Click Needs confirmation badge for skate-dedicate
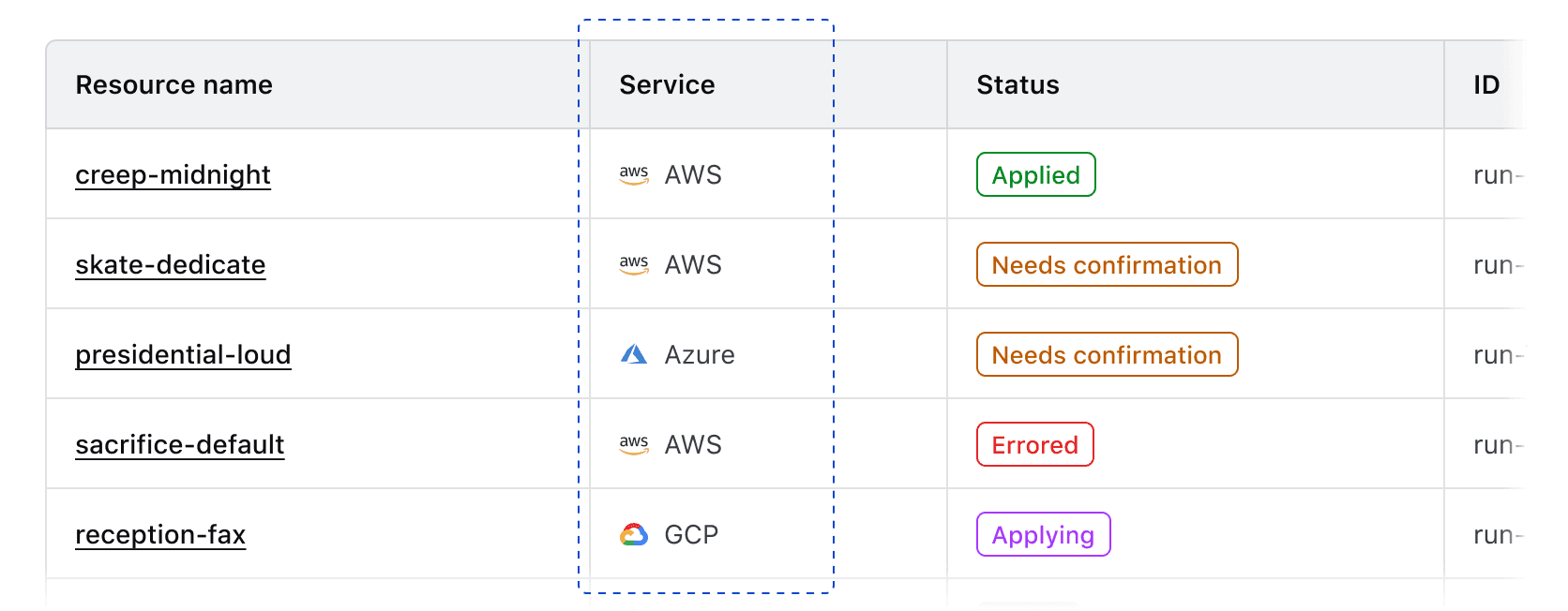This screenshot has width=1568, height=611. (1107, 264)
